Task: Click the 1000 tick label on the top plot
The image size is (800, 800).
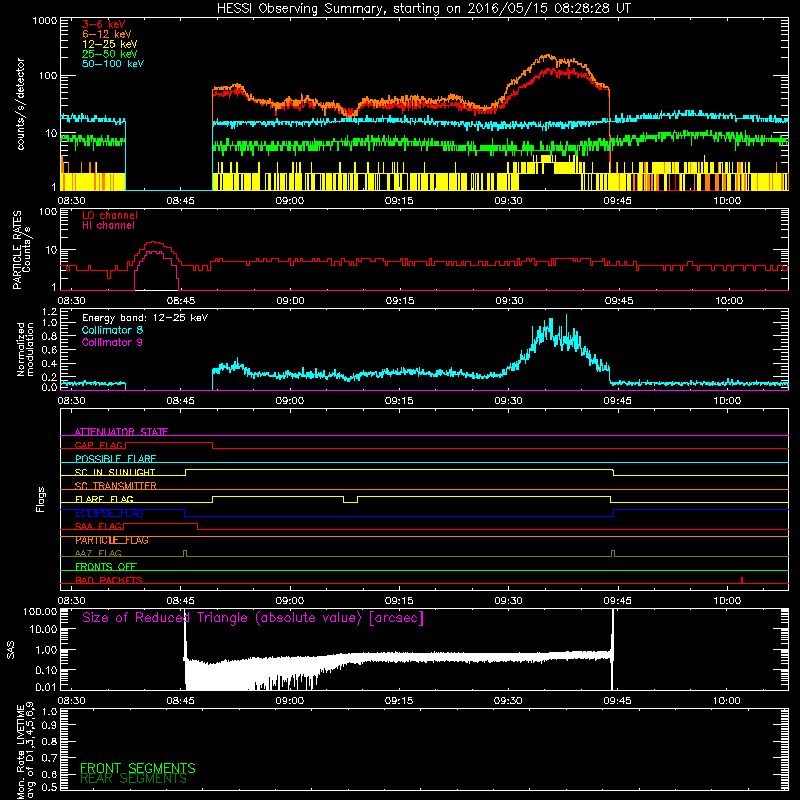Action: coord(45,21)
